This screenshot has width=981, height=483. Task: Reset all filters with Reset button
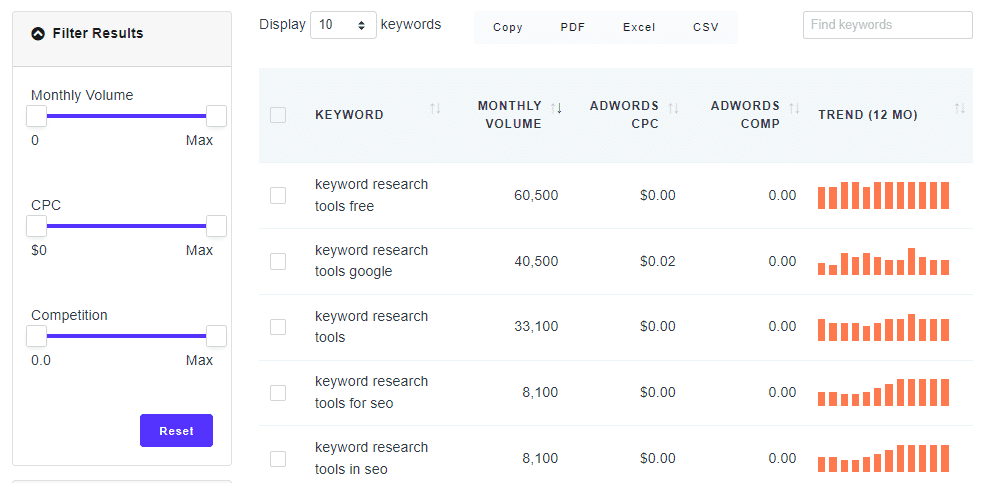coord(176,430)
